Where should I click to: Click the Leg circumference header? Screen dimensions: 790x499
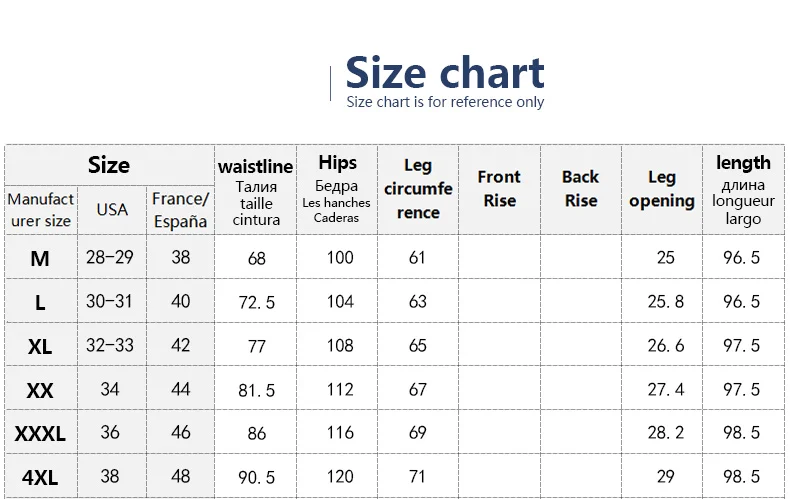[x=418, y=190]
